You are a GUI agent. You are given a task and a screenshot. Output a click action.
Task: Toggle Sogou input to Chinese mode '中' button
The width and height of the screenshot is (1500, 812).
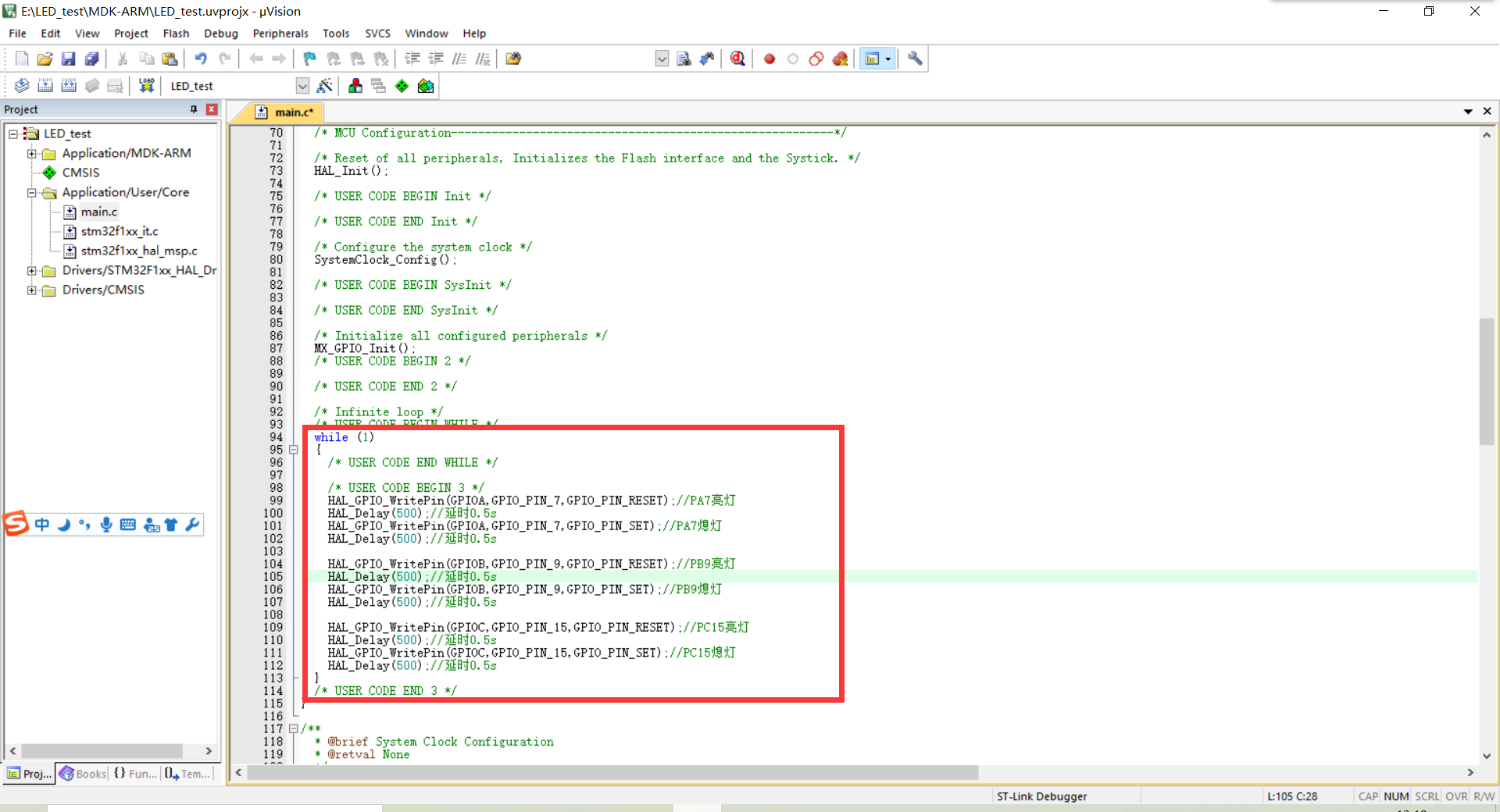pos(42,525)
